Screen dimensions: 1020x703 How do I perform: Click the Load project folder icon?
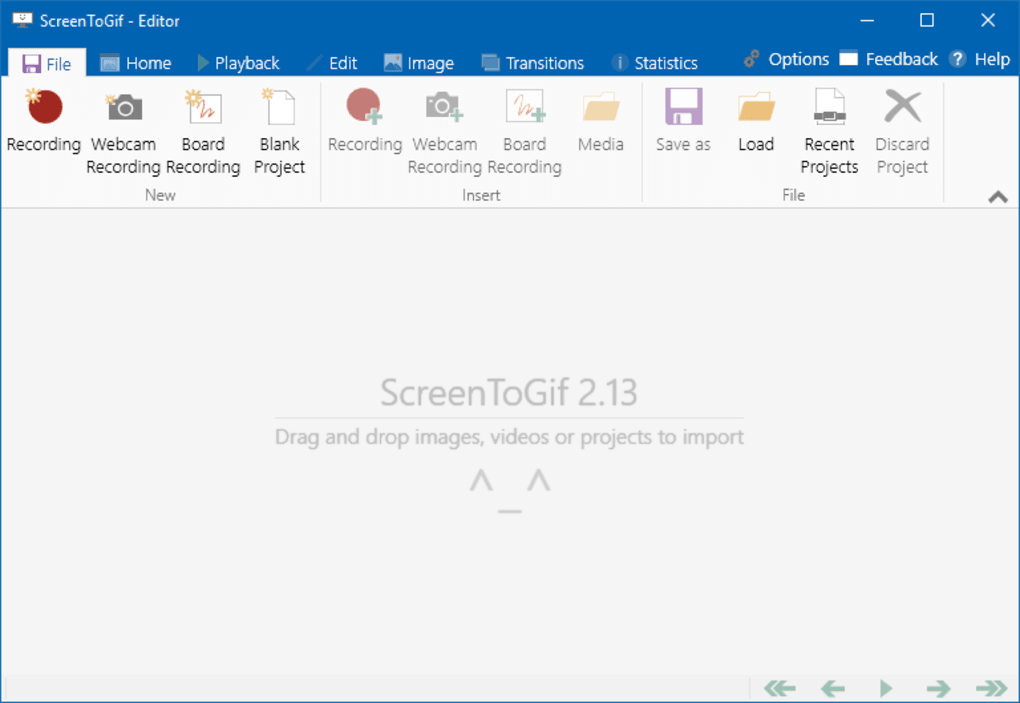pos(756,107)
